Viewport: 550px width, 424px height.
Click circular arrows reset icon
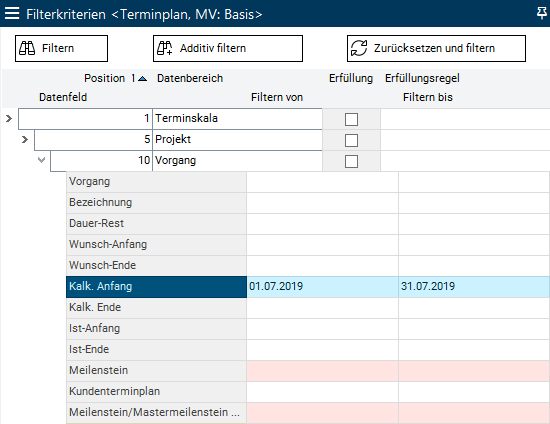(x=359, y=48)
